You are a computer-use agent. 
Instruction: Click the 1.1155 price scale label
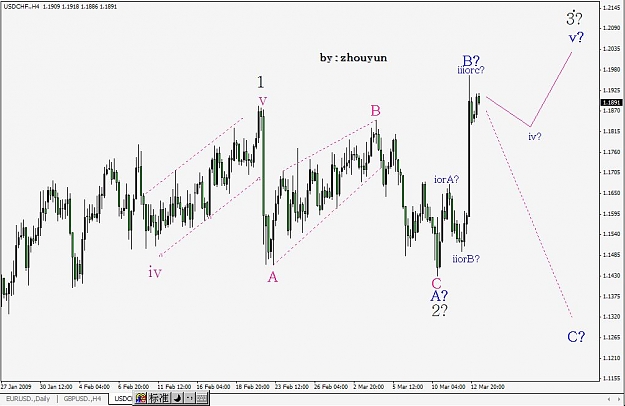click(x=611, y=379)
